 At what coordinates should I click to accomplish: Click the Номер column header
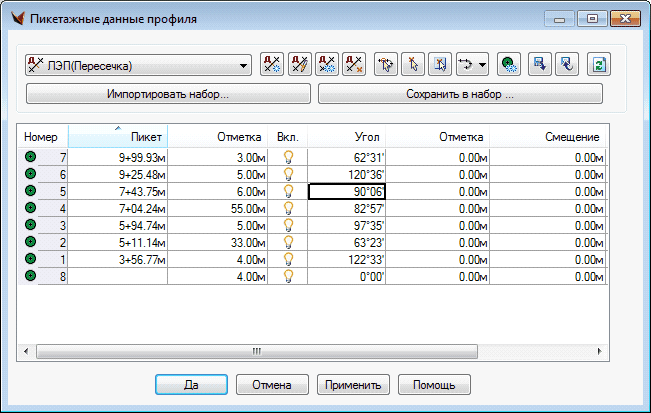pyautogui.click(x=43, y=137)
